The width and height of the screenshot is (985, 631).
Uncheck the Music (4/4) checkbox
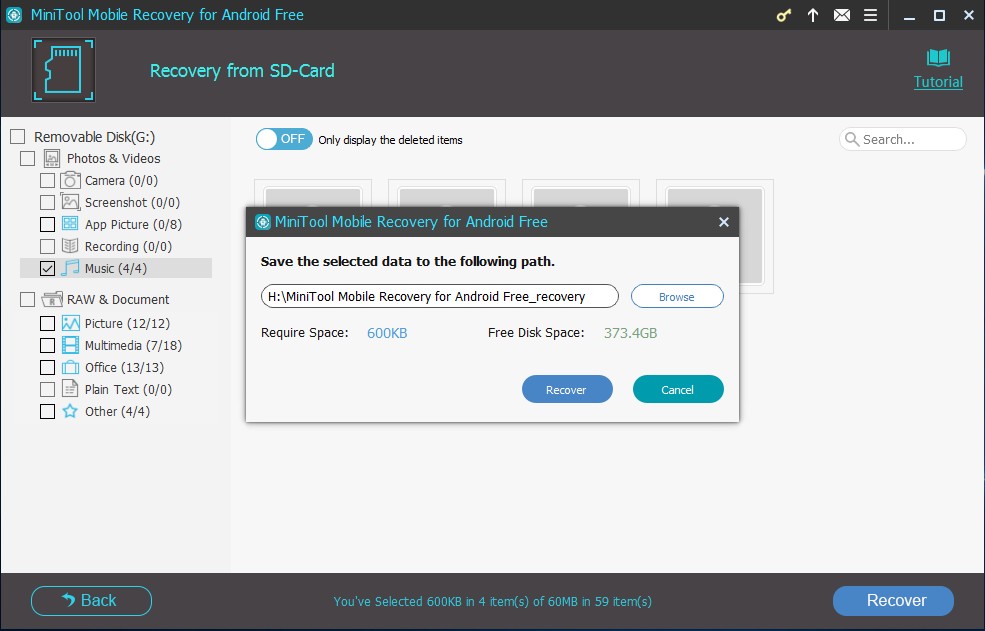[47, 268]
